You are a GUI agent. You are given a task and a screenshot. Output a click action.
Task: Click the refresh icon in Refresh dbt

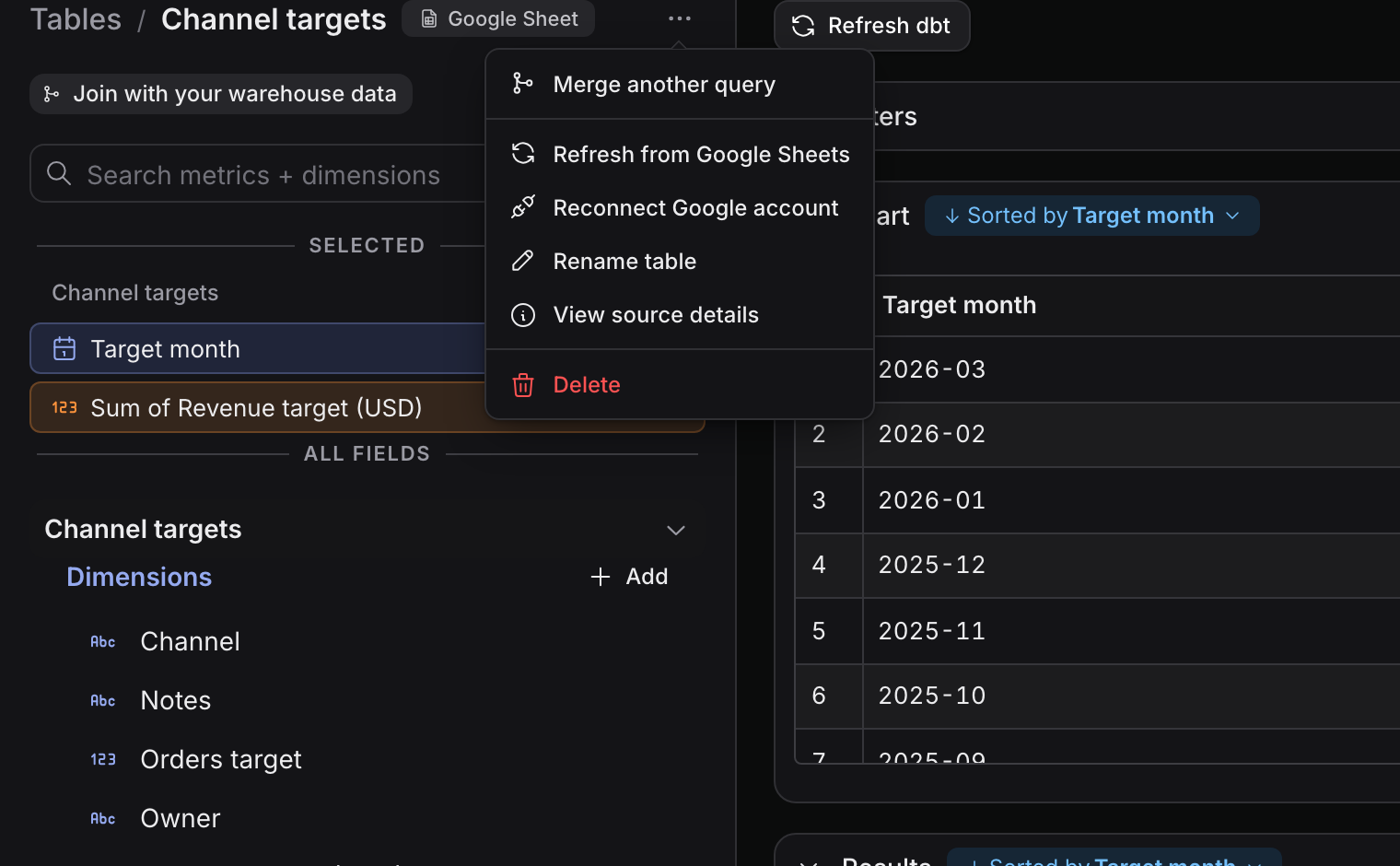[x=803, y=26]
